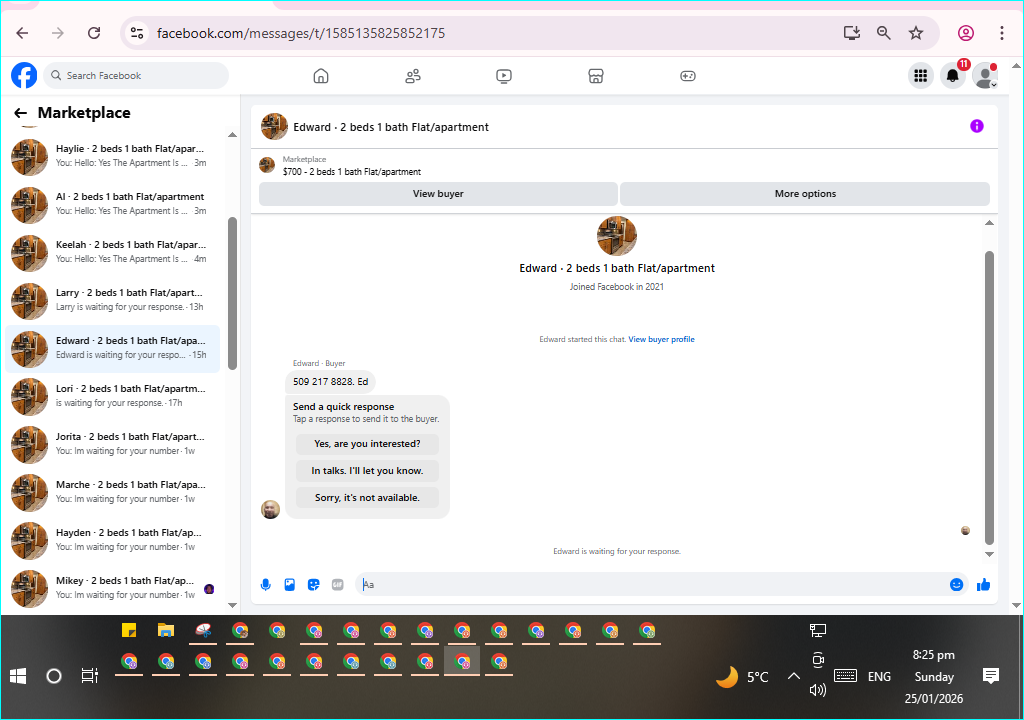Open Mikey conversation in chat list

(112, 589)
